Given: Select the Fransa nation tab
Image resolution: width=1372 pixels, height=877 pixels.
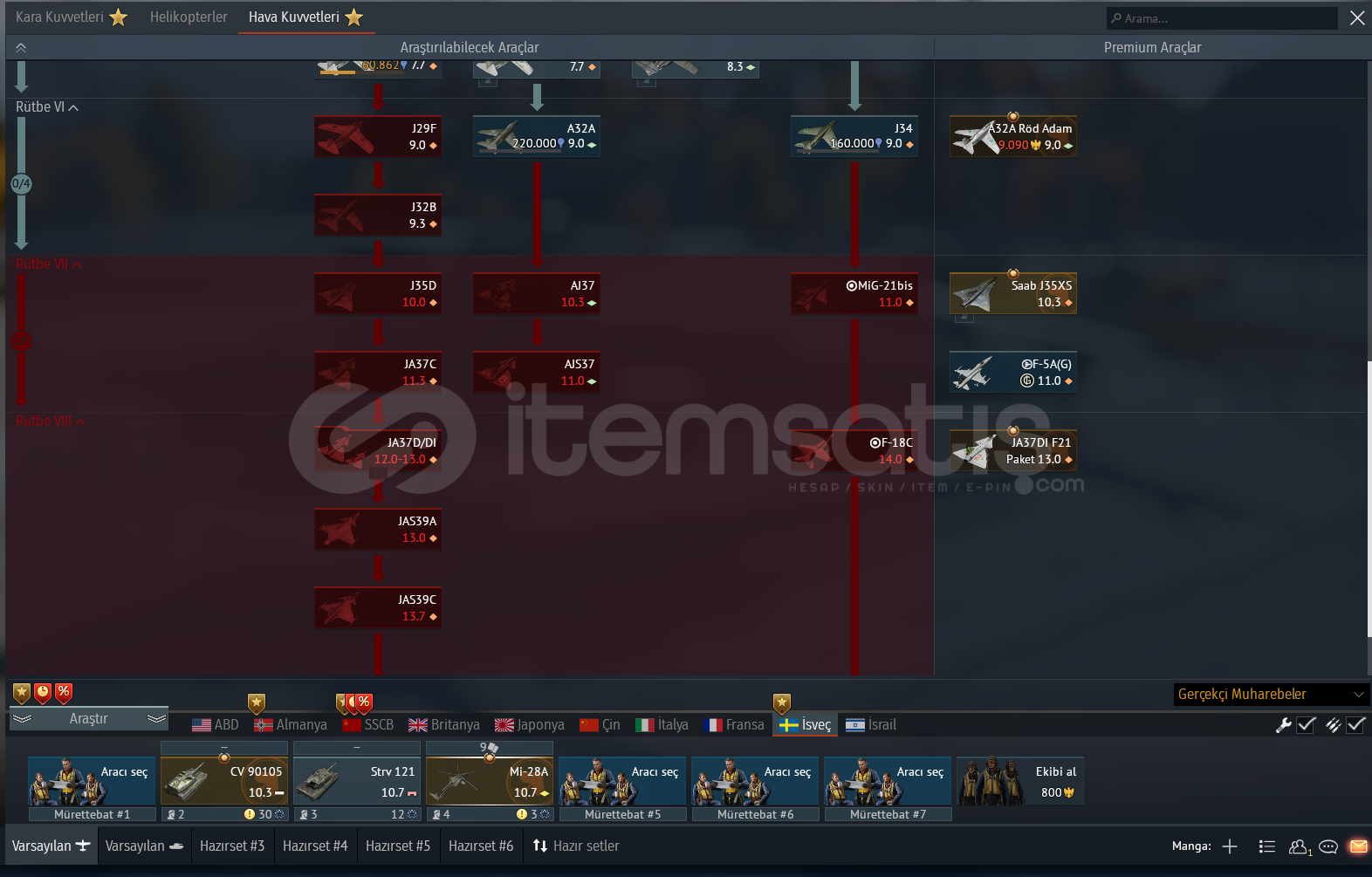Looking at the screenshot, I should (x=734, y=725).
